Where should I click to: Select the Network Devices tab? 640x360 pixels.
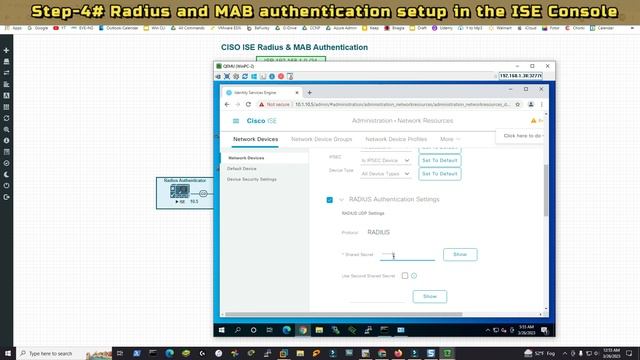[256, 139]
